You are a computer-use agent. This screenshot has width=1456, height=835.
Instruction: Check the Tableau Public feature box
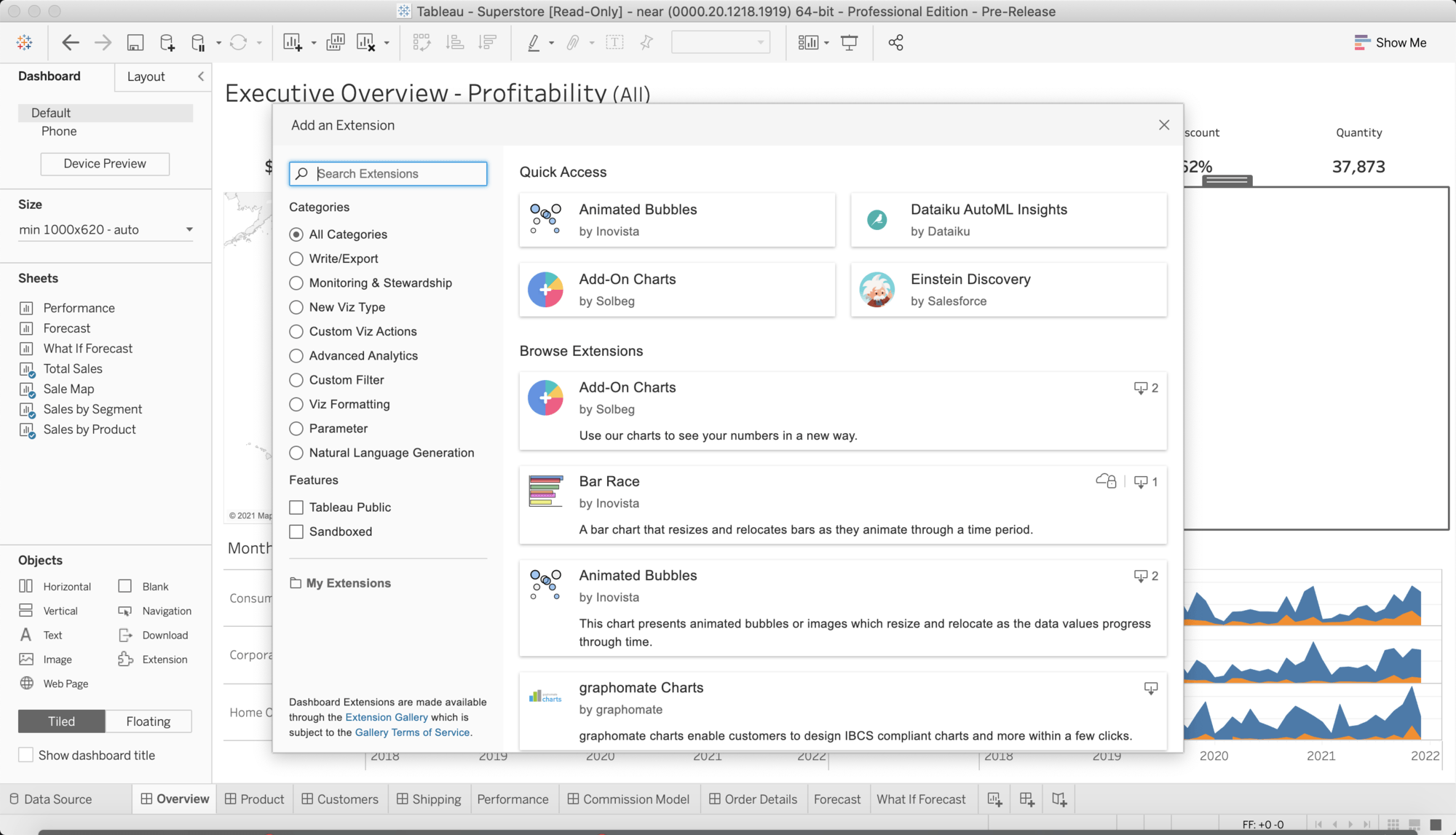click(x=296, y=507)
